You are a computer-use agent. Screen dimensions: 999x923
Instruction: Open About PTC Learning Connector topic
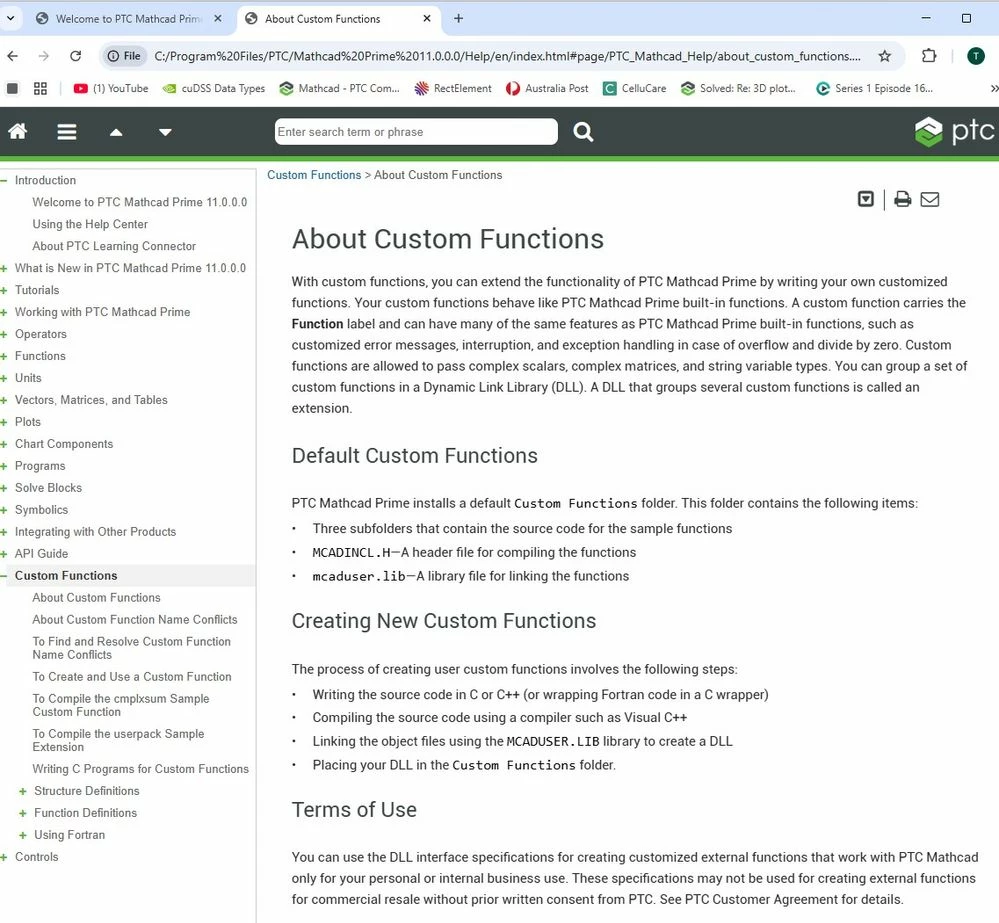tap(114, 246)
